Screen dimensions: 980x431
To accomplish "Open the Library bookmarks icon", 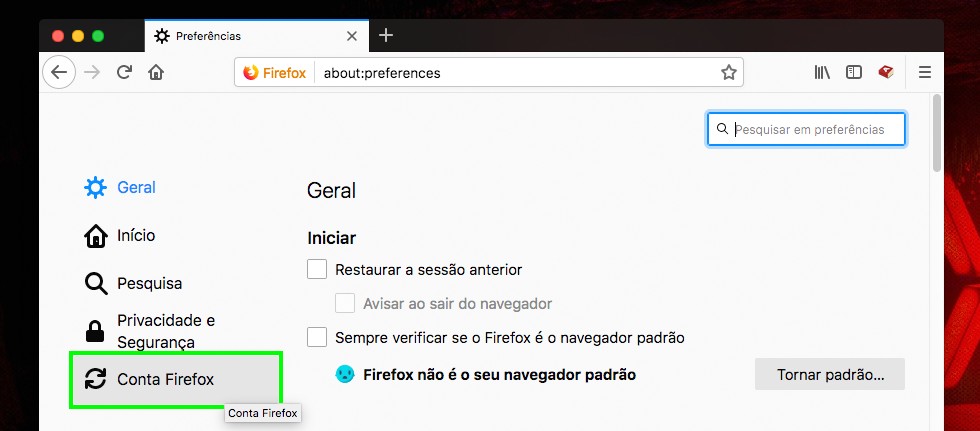I will pos(822,72).
